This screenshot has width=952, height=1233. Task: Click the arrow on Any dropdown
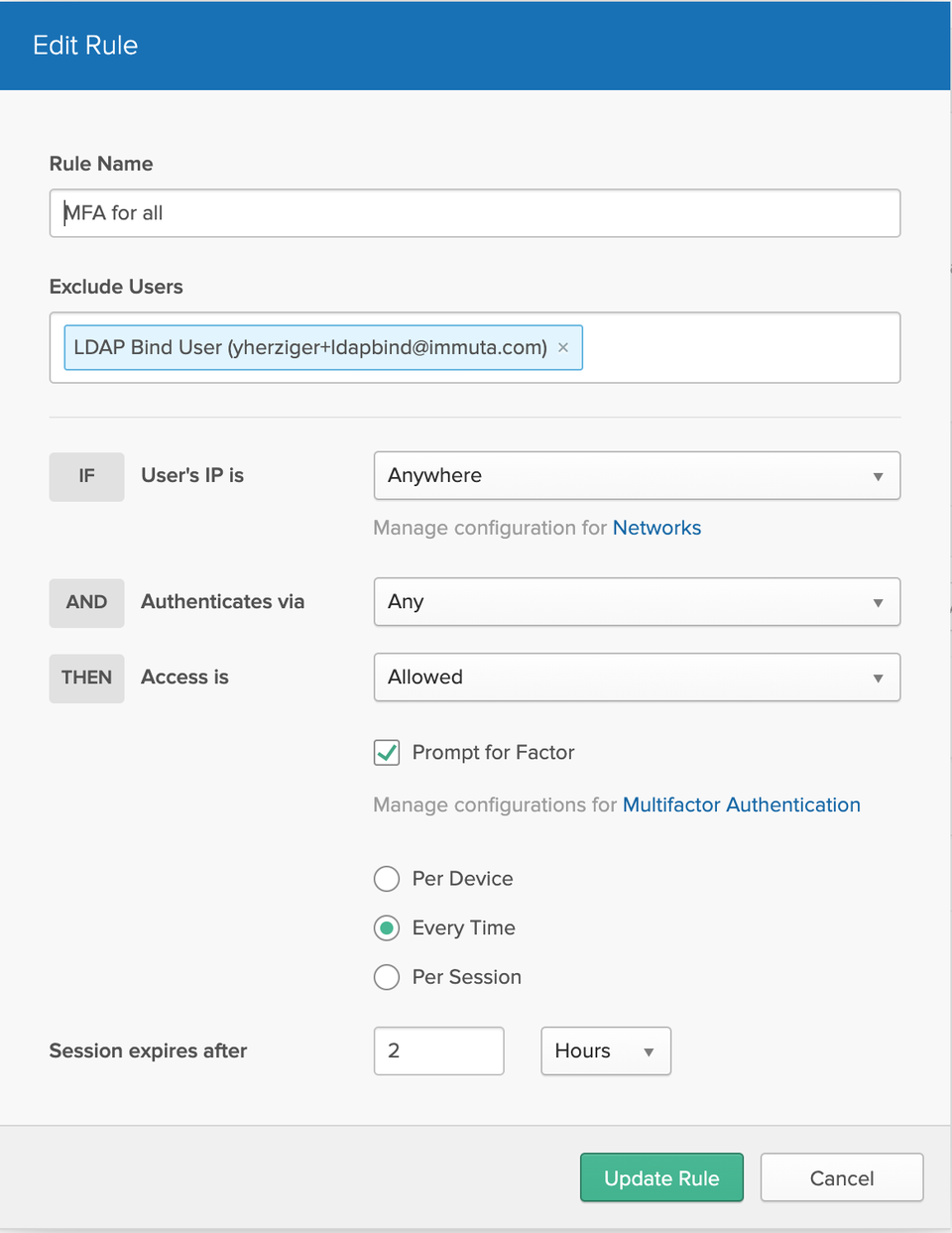coord(878,603)
